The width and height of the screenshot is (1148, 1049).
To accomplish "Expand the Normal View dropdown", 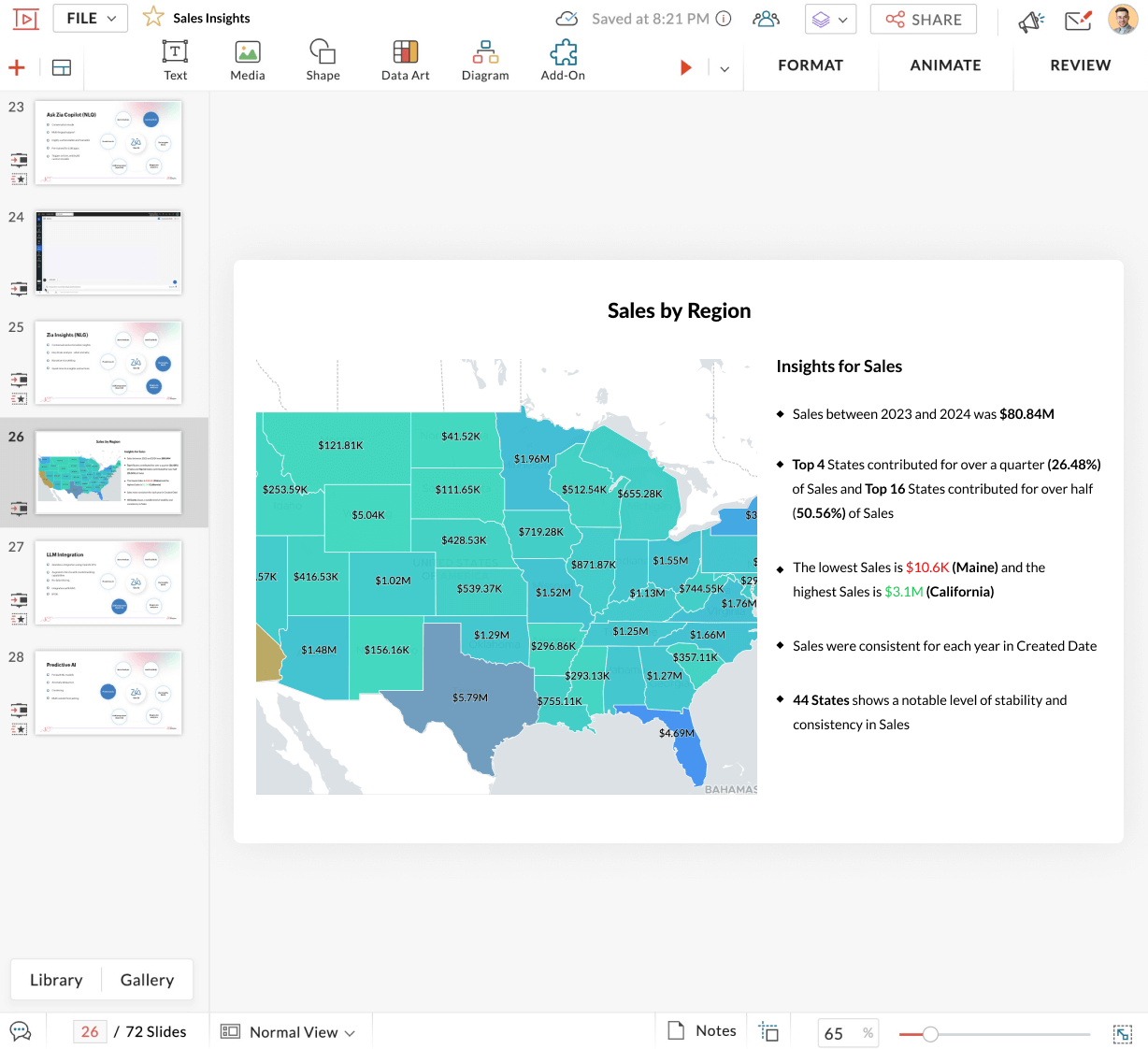I will coord(289,1032).
